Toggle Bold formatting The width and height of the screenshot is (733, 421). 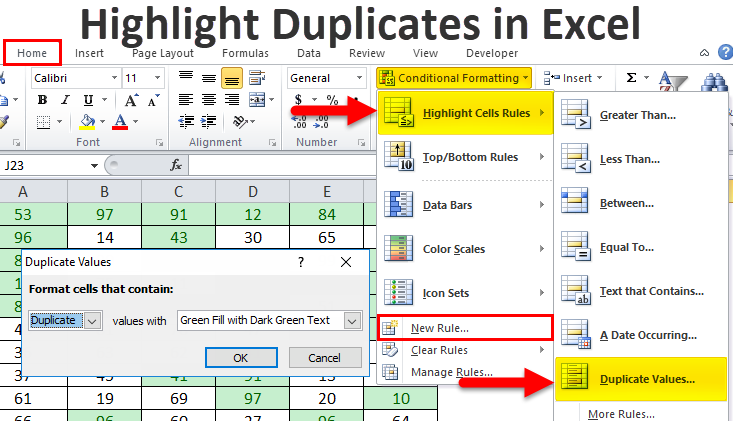coord(43,100)
